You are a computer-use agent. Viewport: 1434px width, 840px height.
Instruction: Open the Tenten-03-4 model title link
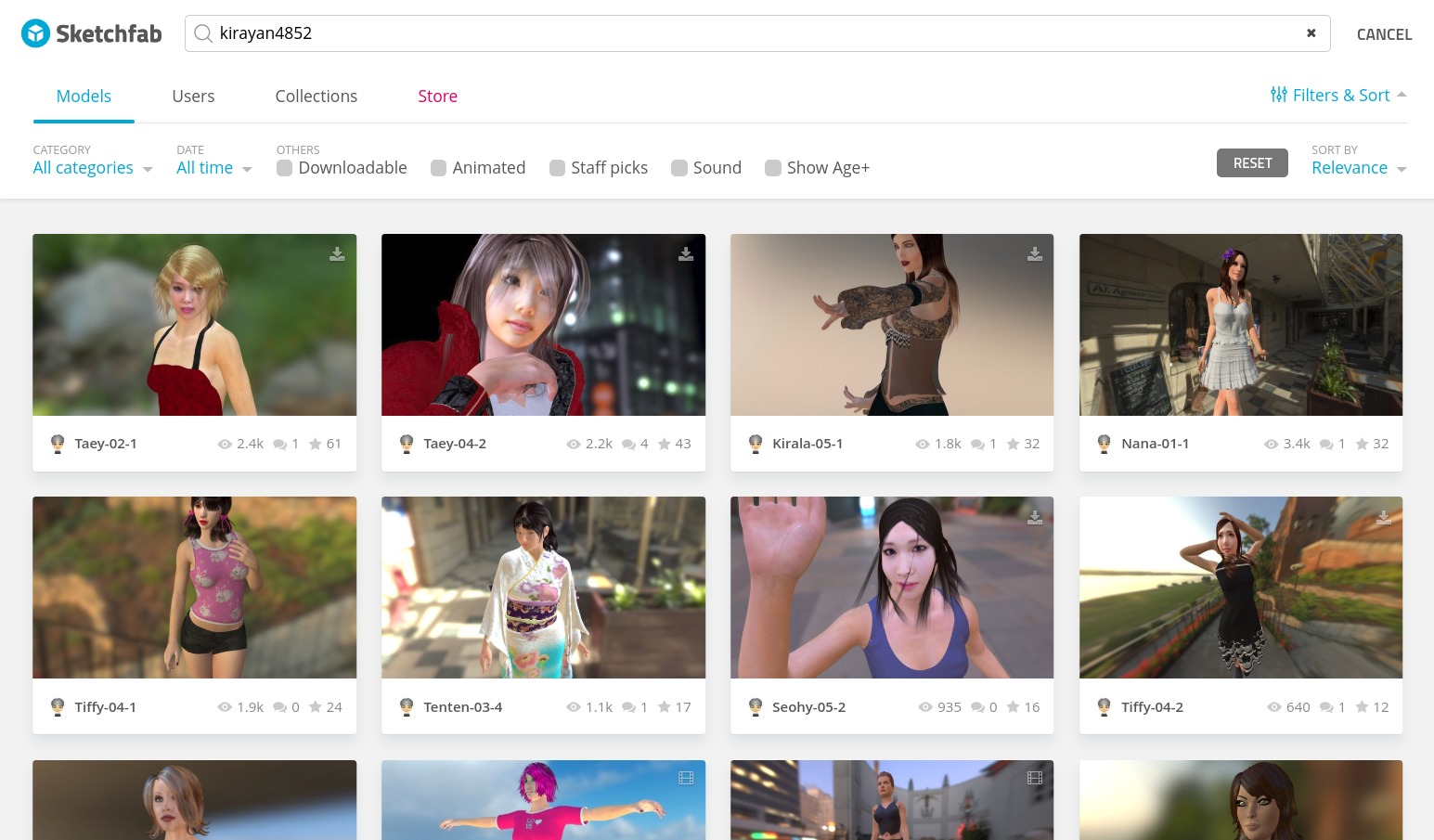coord(463,707)
